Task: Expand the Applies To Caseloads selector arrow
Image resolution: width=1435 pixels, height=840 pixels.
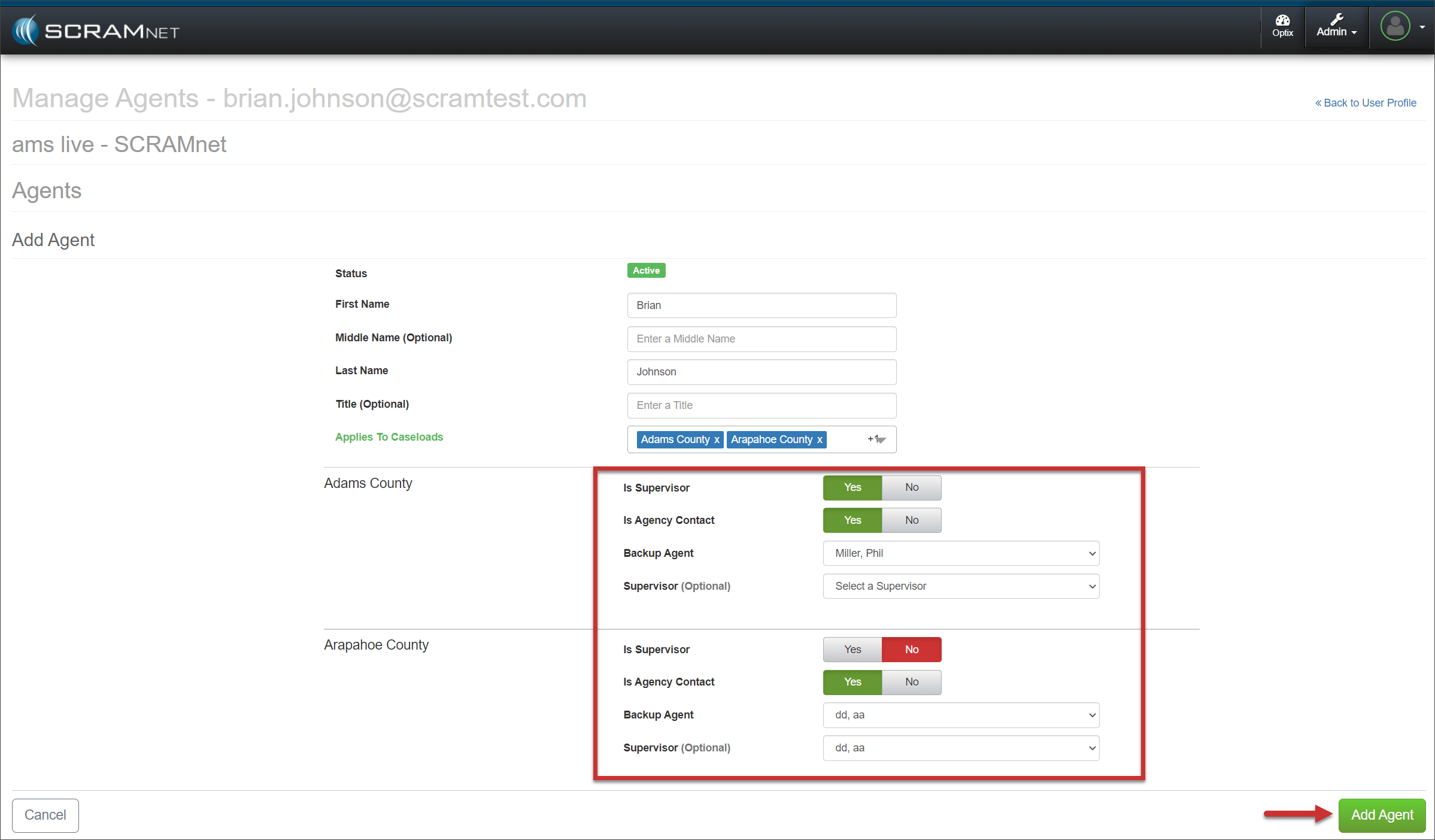Action: click(880, 439)
